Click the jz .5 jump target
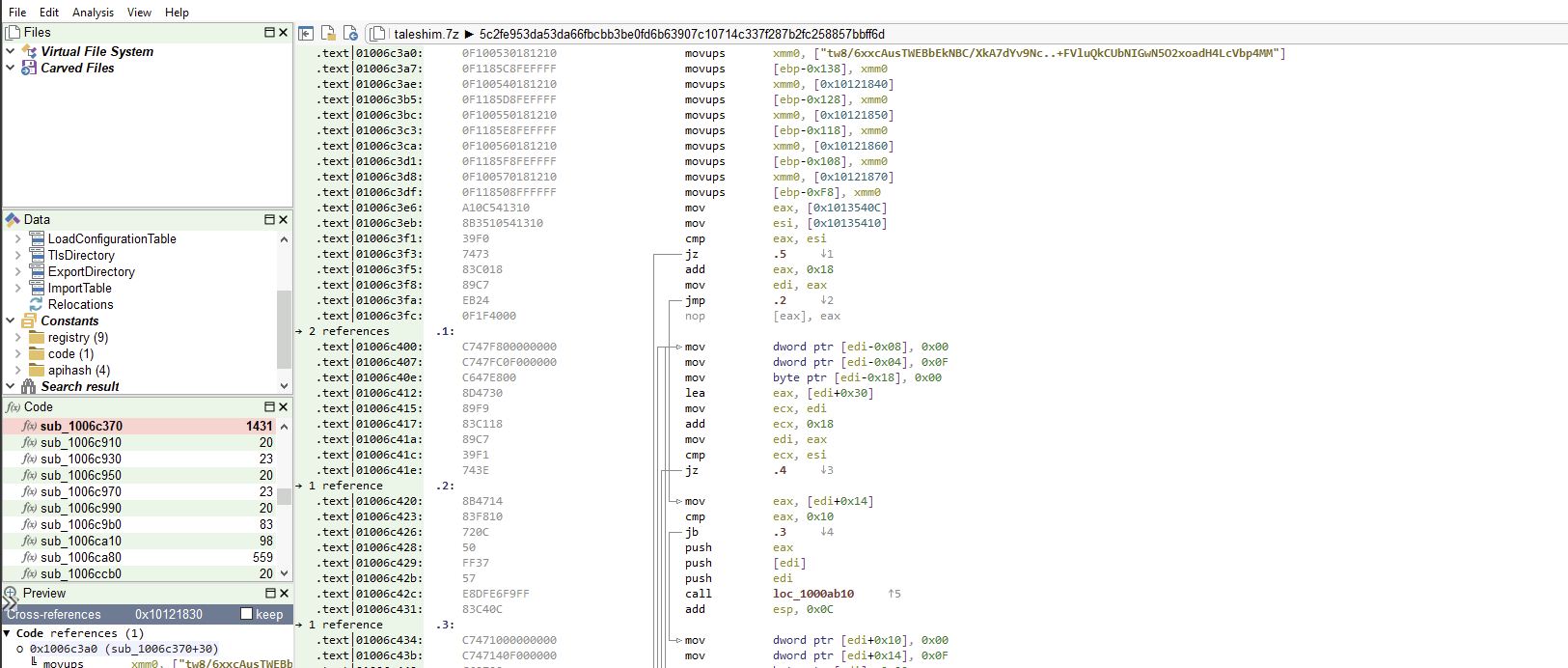 tap(780, 254)
